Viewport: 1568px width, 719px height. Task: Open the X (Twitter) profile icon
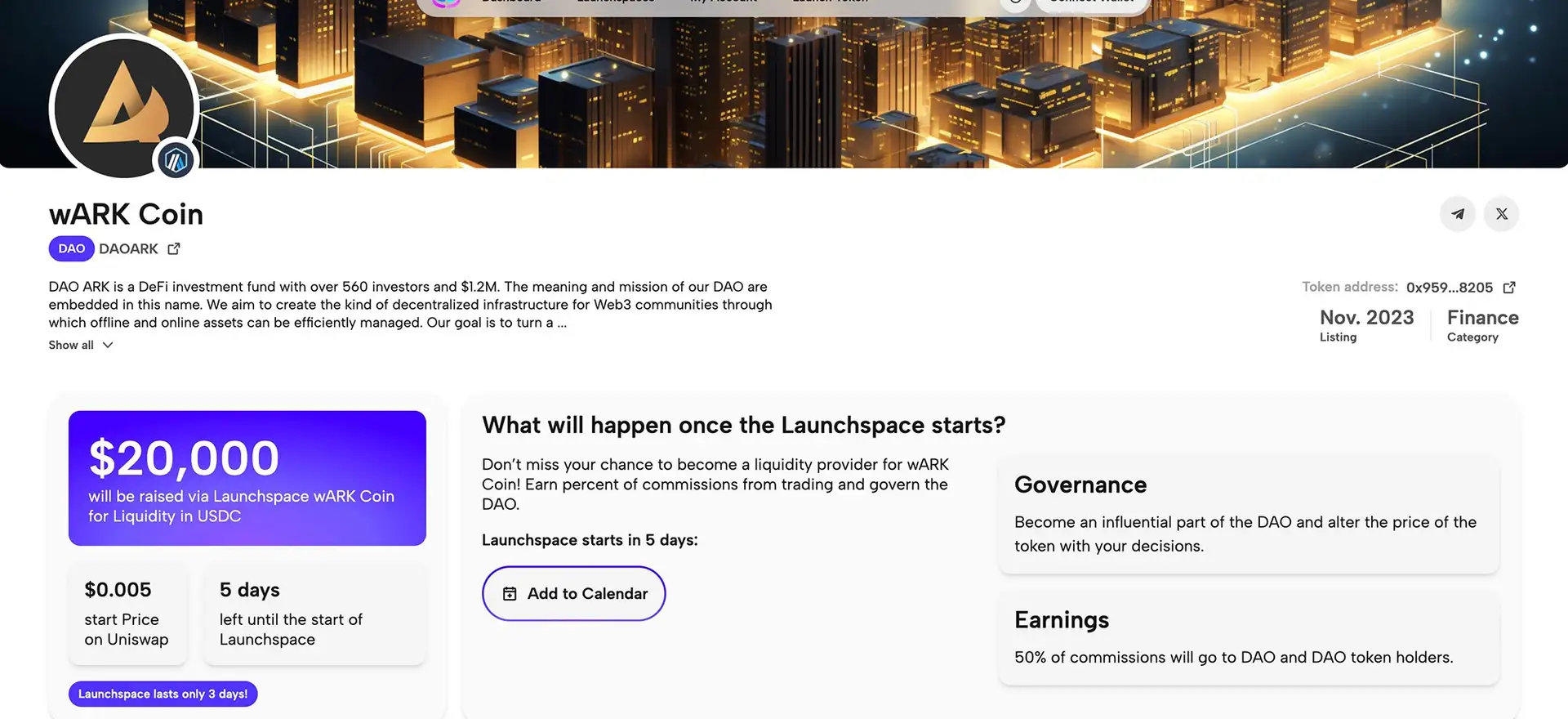[1501, 214]
